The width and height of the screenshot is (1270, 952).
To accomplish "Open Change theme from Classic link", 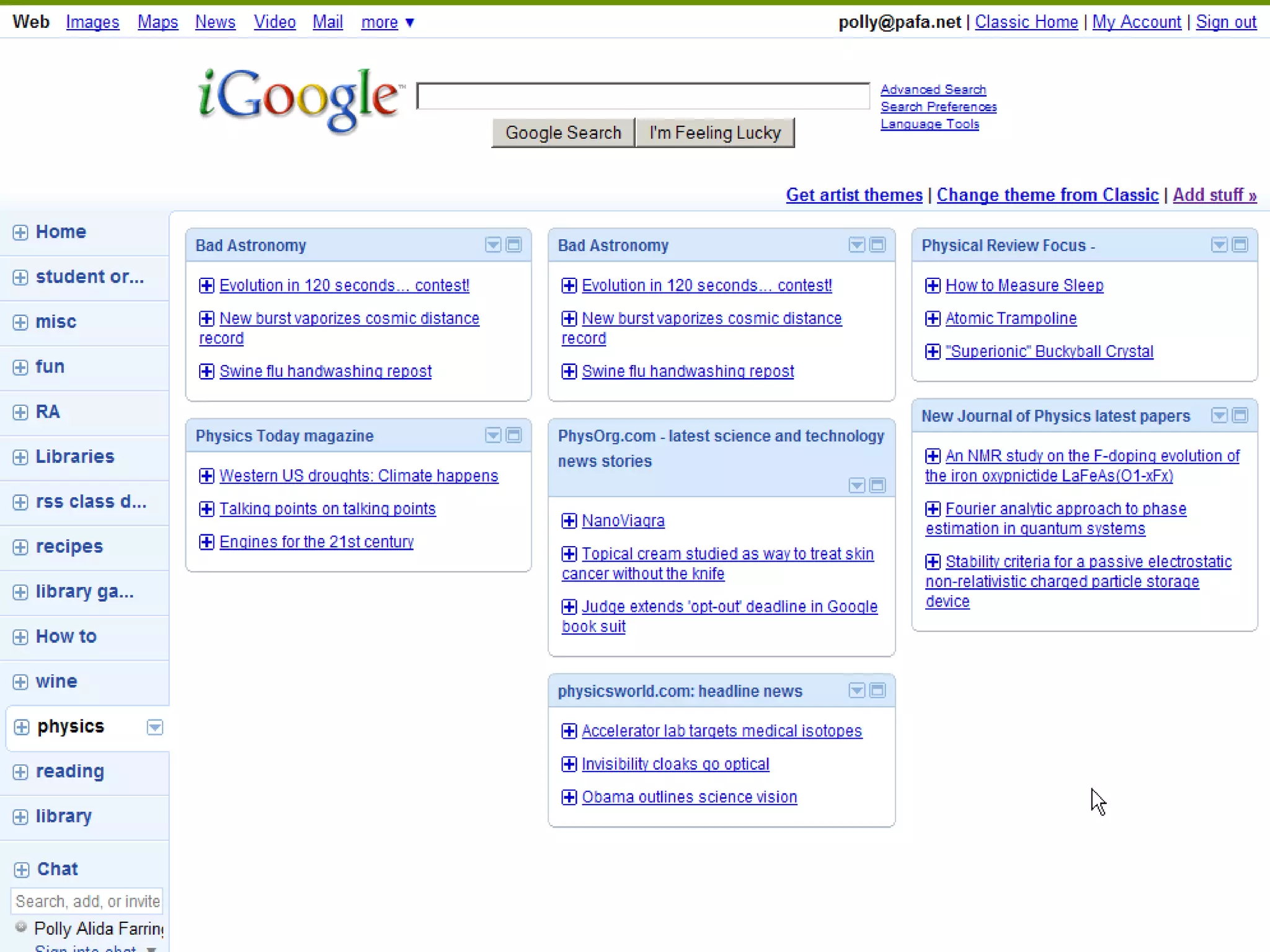I will tap(1047, 195).
